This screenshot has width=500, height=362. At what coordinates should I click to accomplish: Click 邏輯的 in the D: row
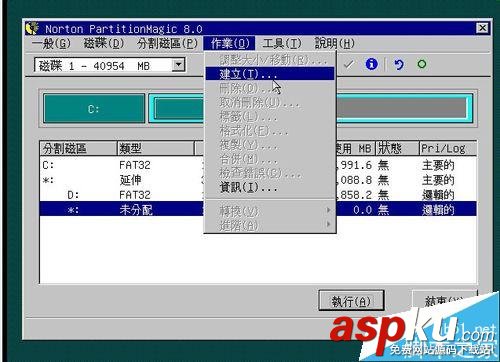(438, 195)
